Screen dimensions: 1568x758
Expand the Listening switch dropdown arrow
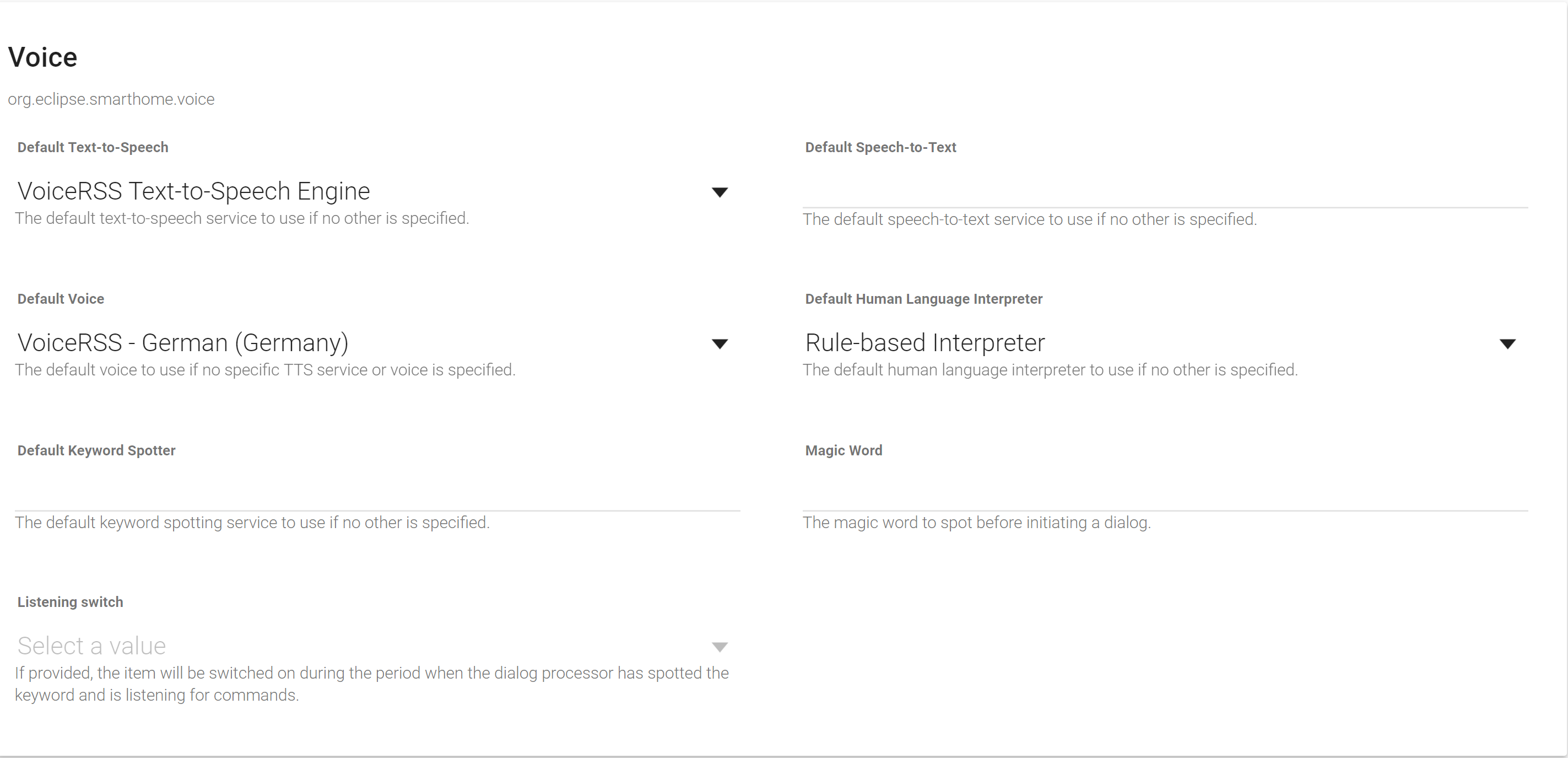pos(720,647)
